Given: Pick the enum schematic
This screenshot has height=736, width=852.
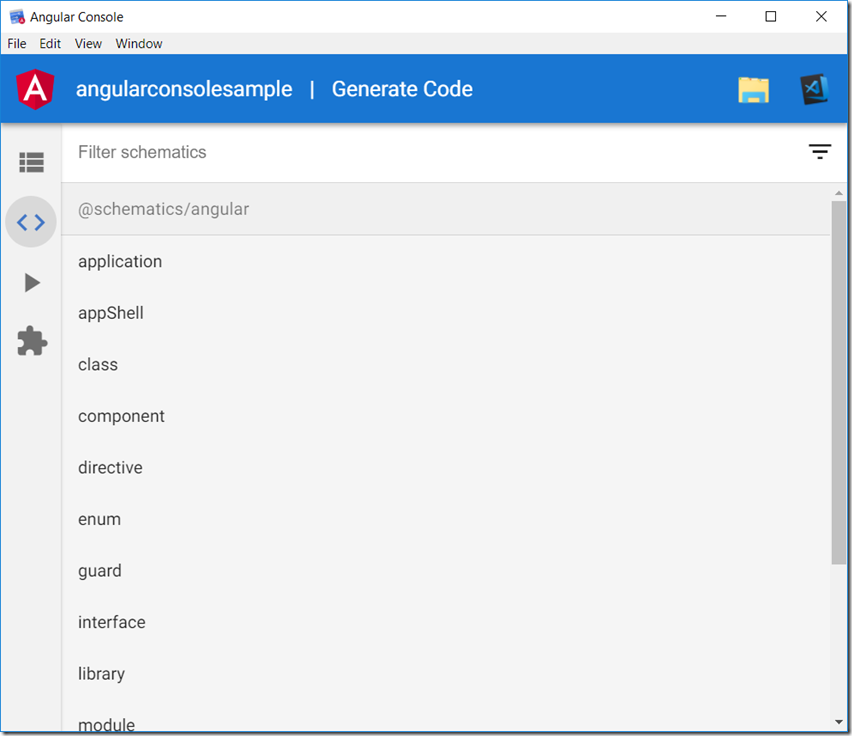Looking at the screenshot, I should click(446, 519).
